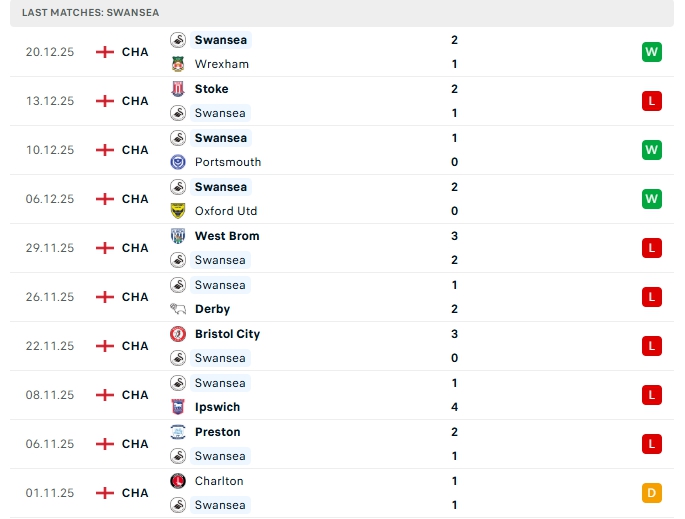Click the 26.11.25 match date
The image size is (685, 519).
[50, 297]
